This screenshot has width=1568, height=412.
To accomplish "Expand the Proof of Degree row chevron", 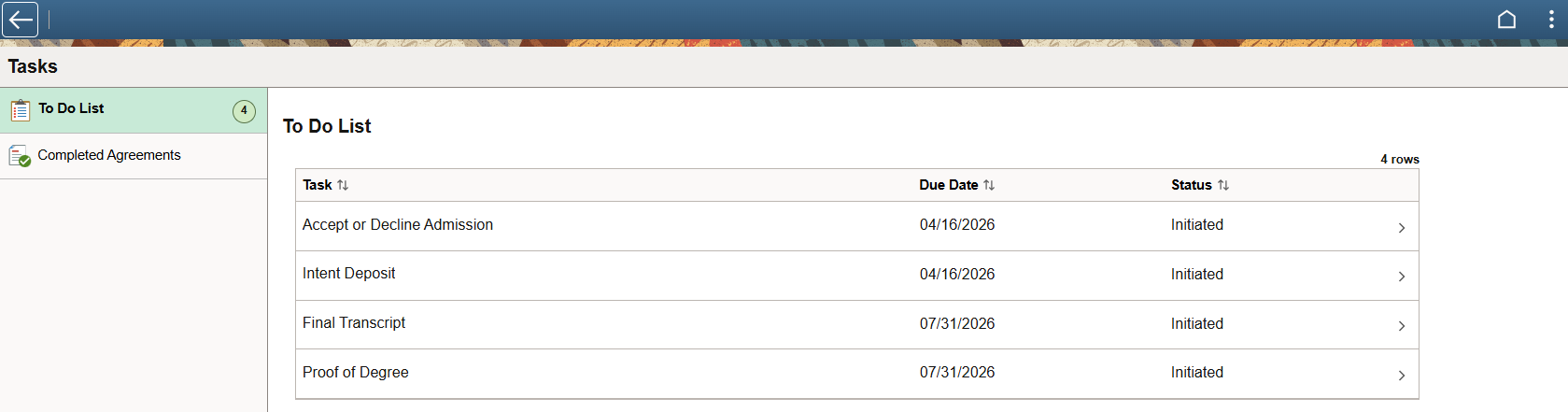I will pos(1401,375).
